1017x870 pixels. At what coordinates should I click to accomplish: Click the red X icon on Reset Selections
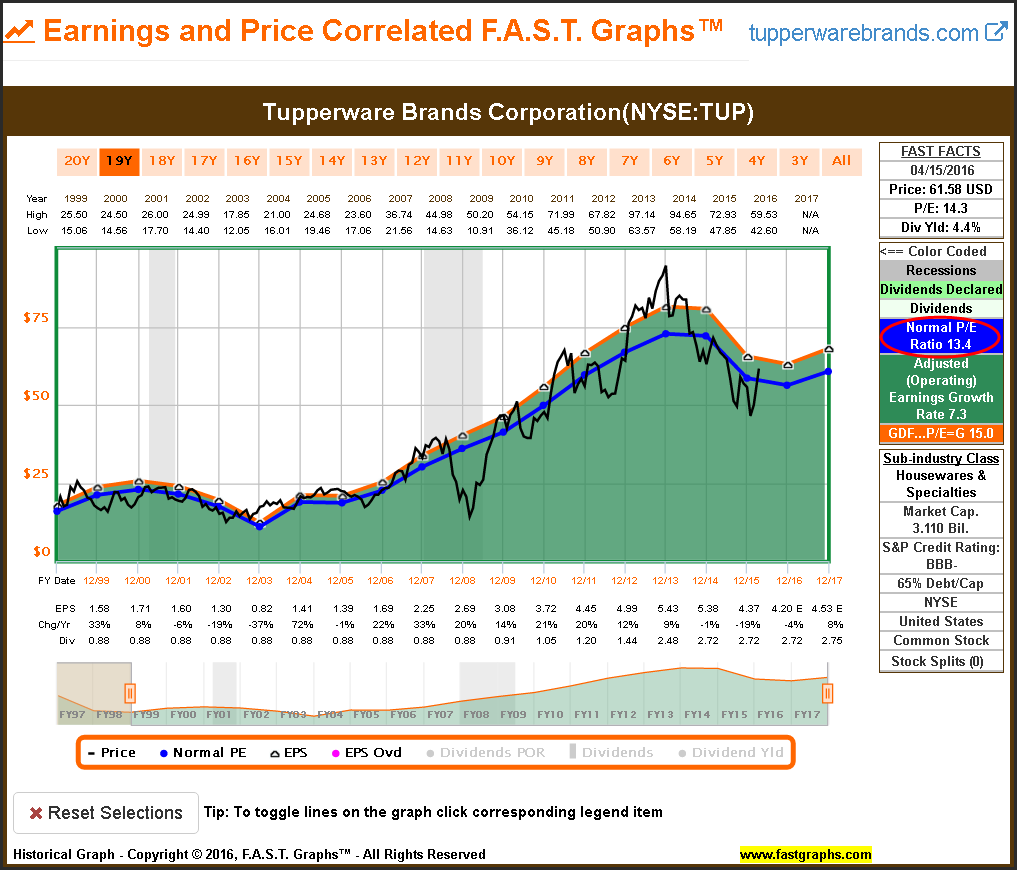tap(35, 813)
